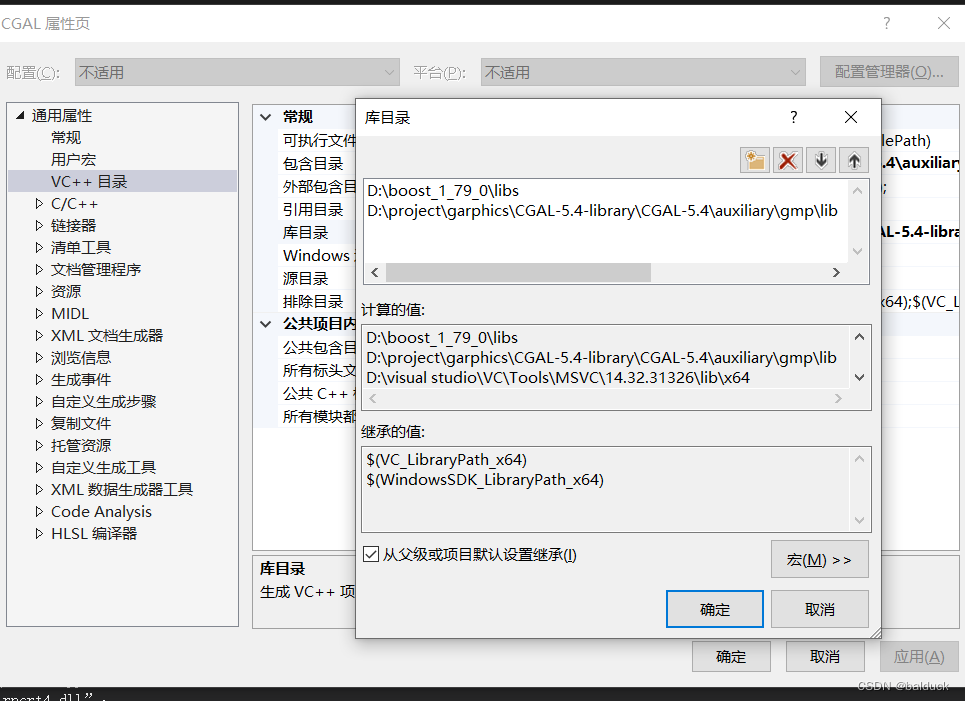This screenshot has height=701, width=965.
Task: Collapse the 常规 section in the middle panel
Action: pos(265,116)
